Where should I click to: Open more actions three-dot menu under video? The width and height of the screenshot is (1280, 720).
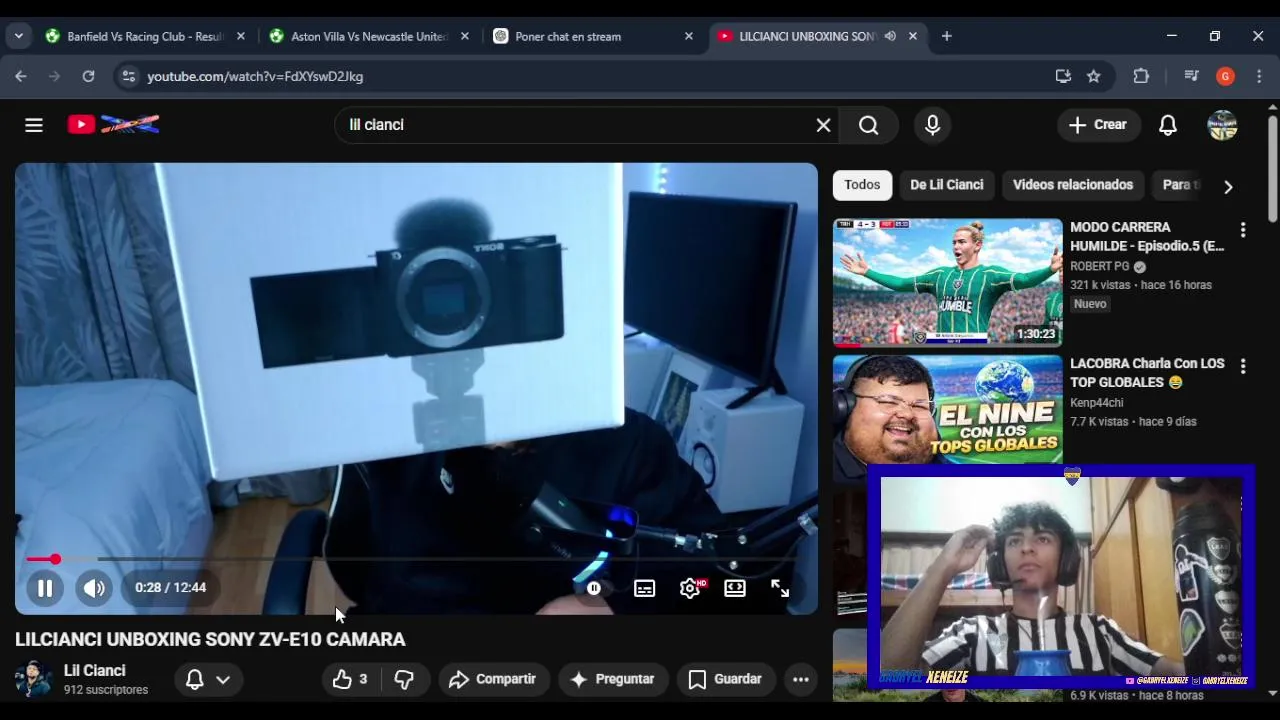[x=801, y=679]
